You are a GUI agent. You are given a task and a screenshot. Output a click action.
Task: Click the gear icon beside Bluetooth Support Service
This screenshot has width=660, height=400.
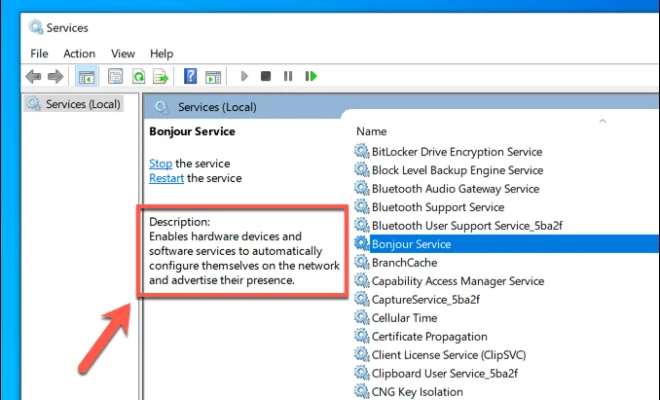click(x=362, y=206)
